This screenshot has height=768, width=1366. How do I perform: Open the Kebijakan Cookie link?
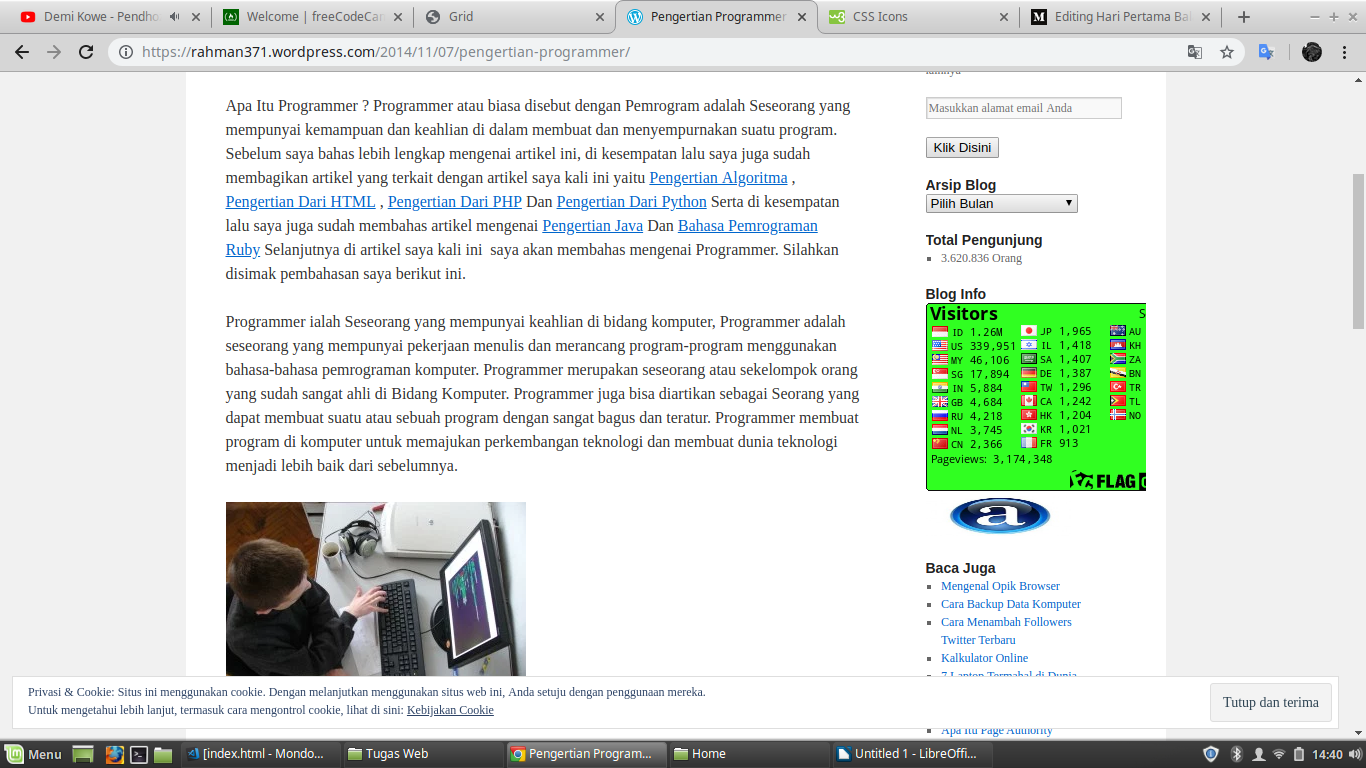point(450,710)
